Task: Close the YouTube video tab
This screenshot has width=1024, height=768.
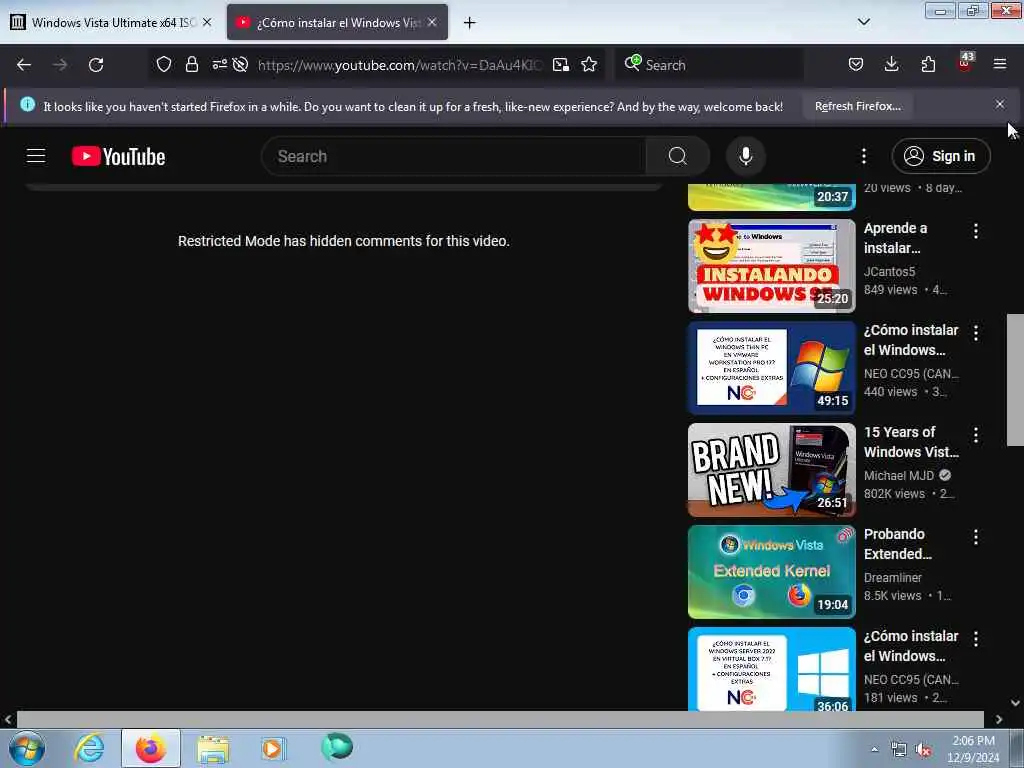Action: (432, 22)
